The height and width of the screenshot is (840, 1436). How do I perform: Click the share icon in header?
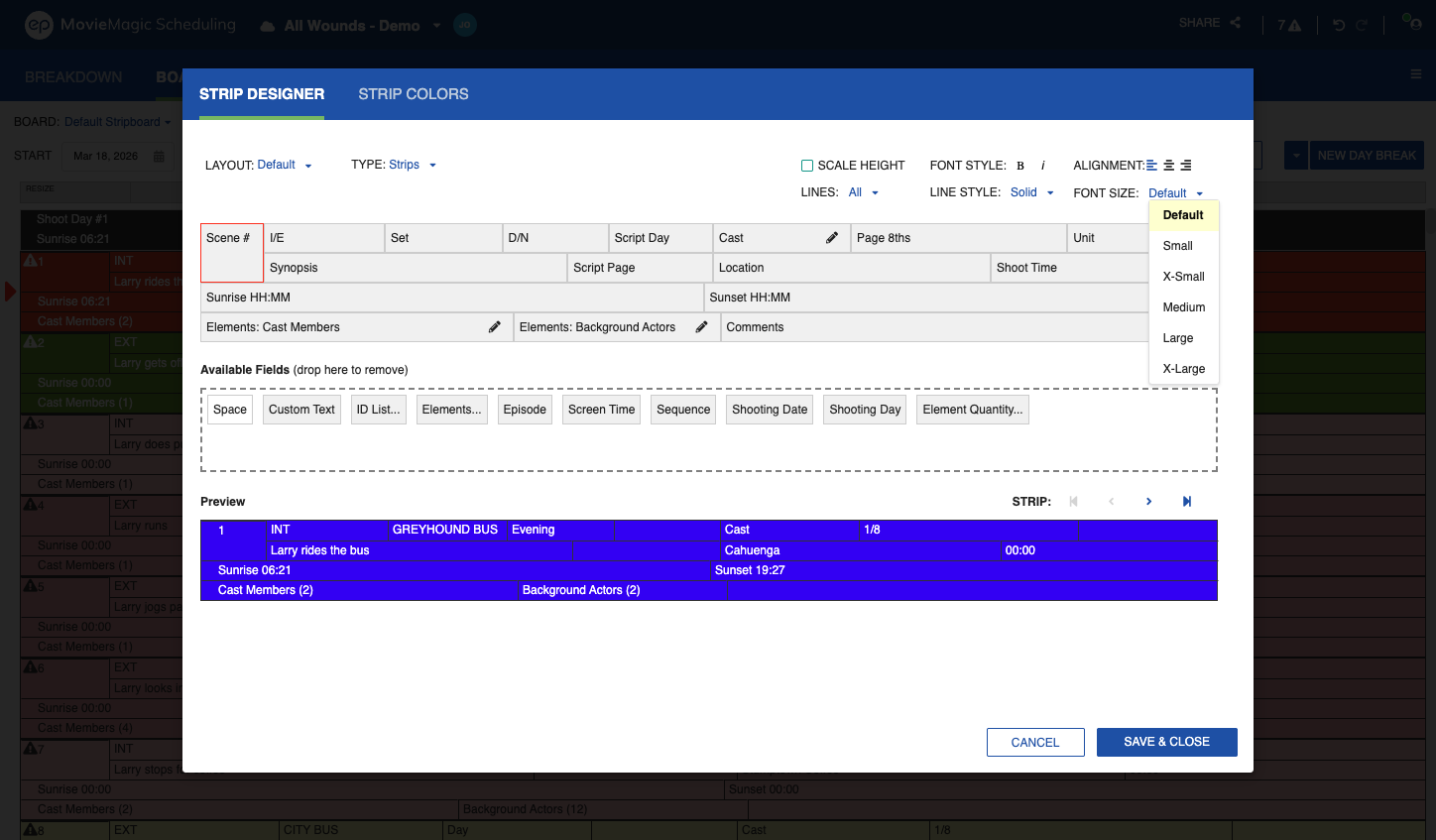point(1235,23)
